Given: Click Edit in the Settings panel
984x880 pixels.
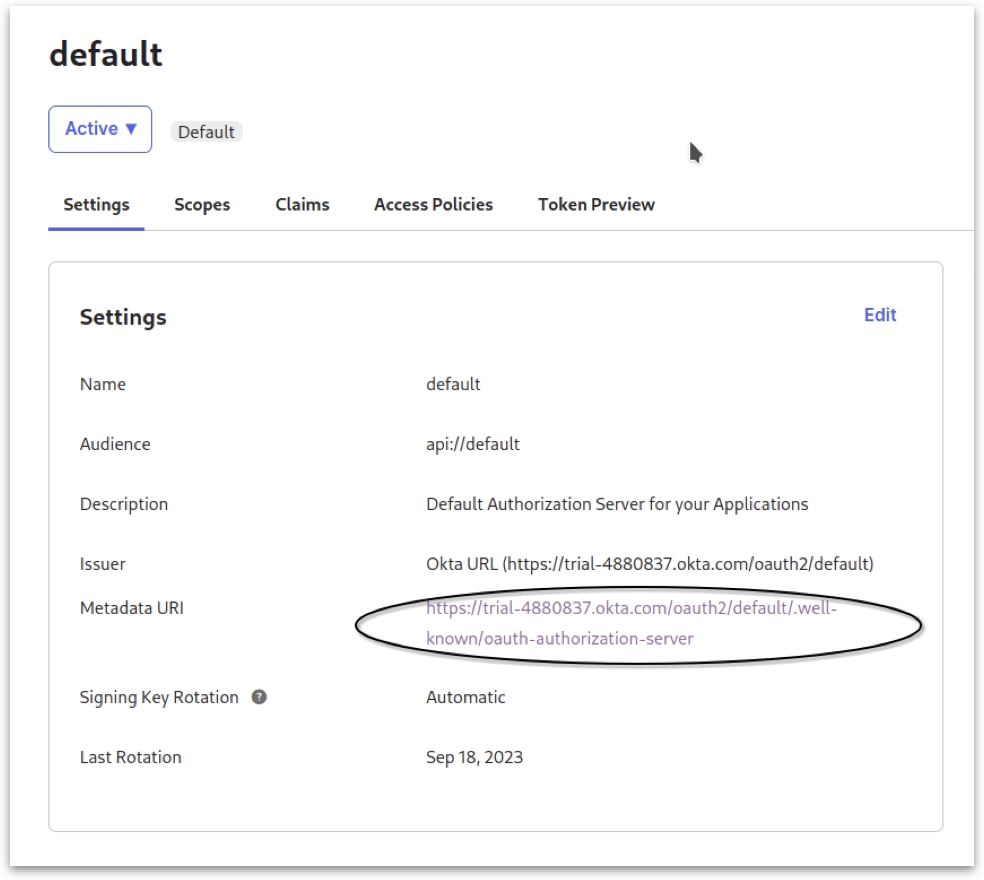Looking at the screenshot, I should (x=880, y=315).
